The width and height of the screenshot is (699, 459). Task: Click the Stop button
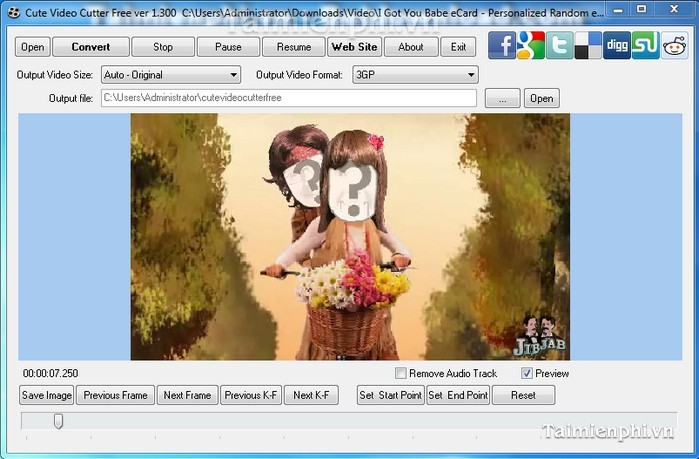(x=163, y=47)
